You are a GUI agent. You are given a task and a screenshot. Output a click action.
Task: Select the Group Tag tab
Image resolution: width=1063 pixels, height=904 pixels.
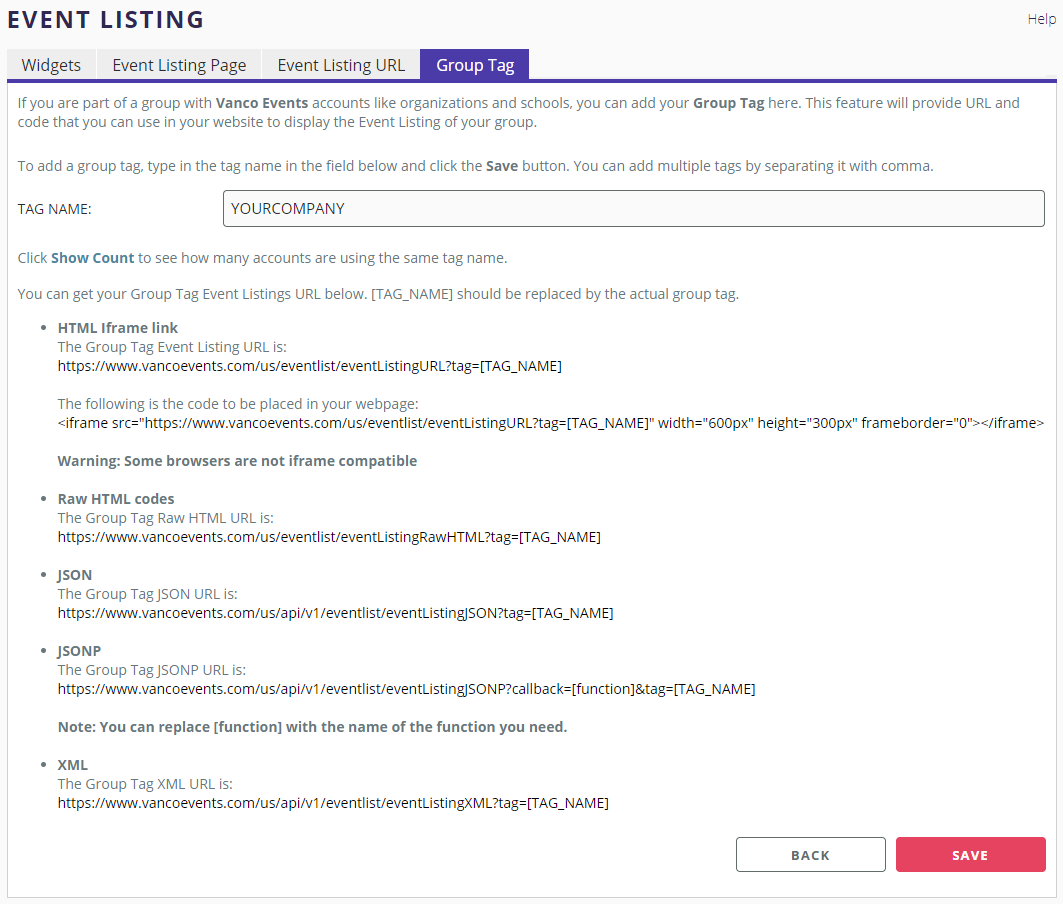475,65
